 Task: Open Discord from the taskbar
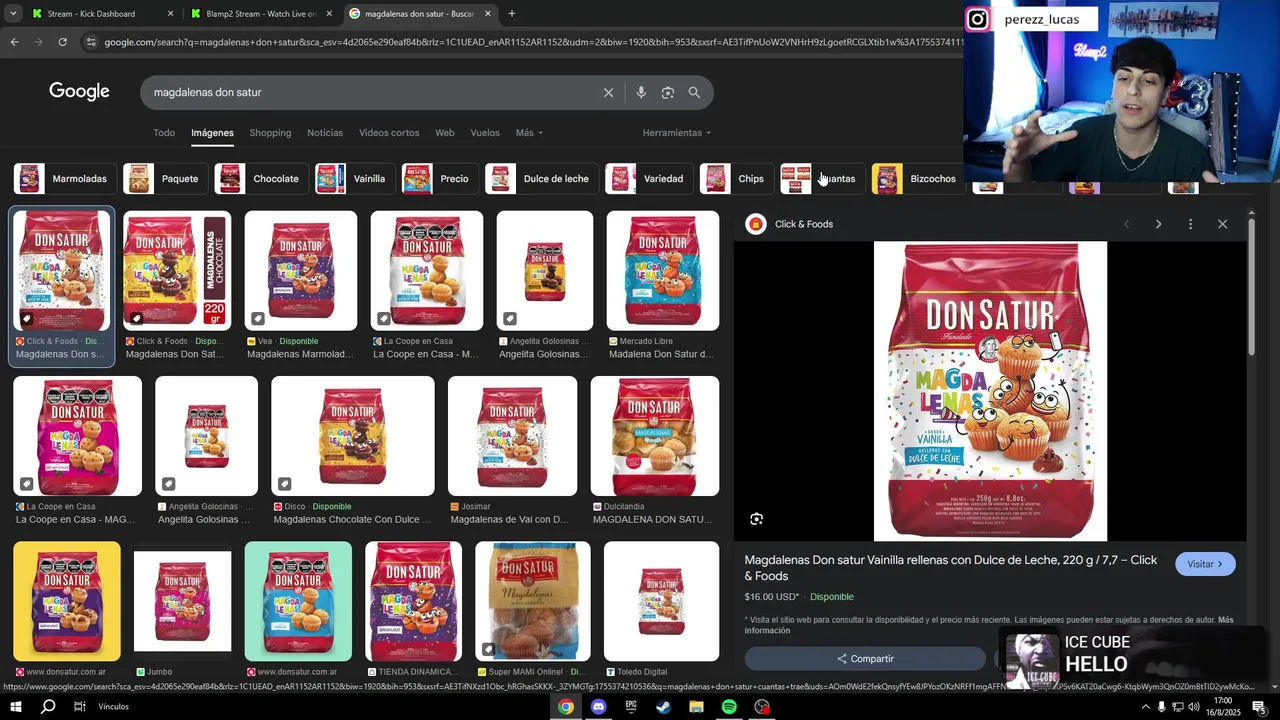tap(598, 707)
